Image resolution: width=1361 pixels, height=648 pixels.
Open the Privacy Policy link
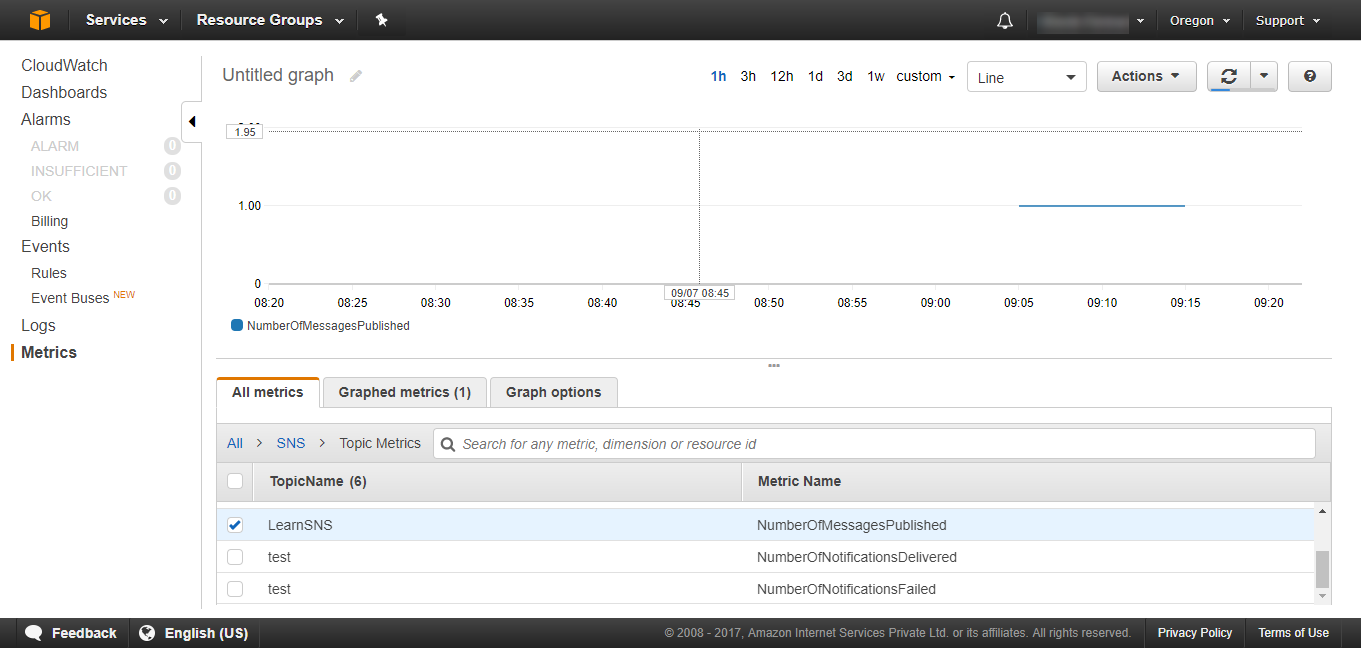[x=1195, y=633]
